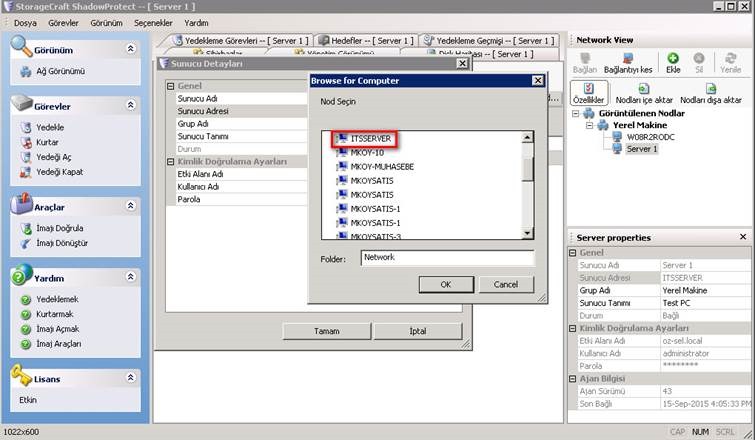Open the Yardım menu

tap(196, 23)
